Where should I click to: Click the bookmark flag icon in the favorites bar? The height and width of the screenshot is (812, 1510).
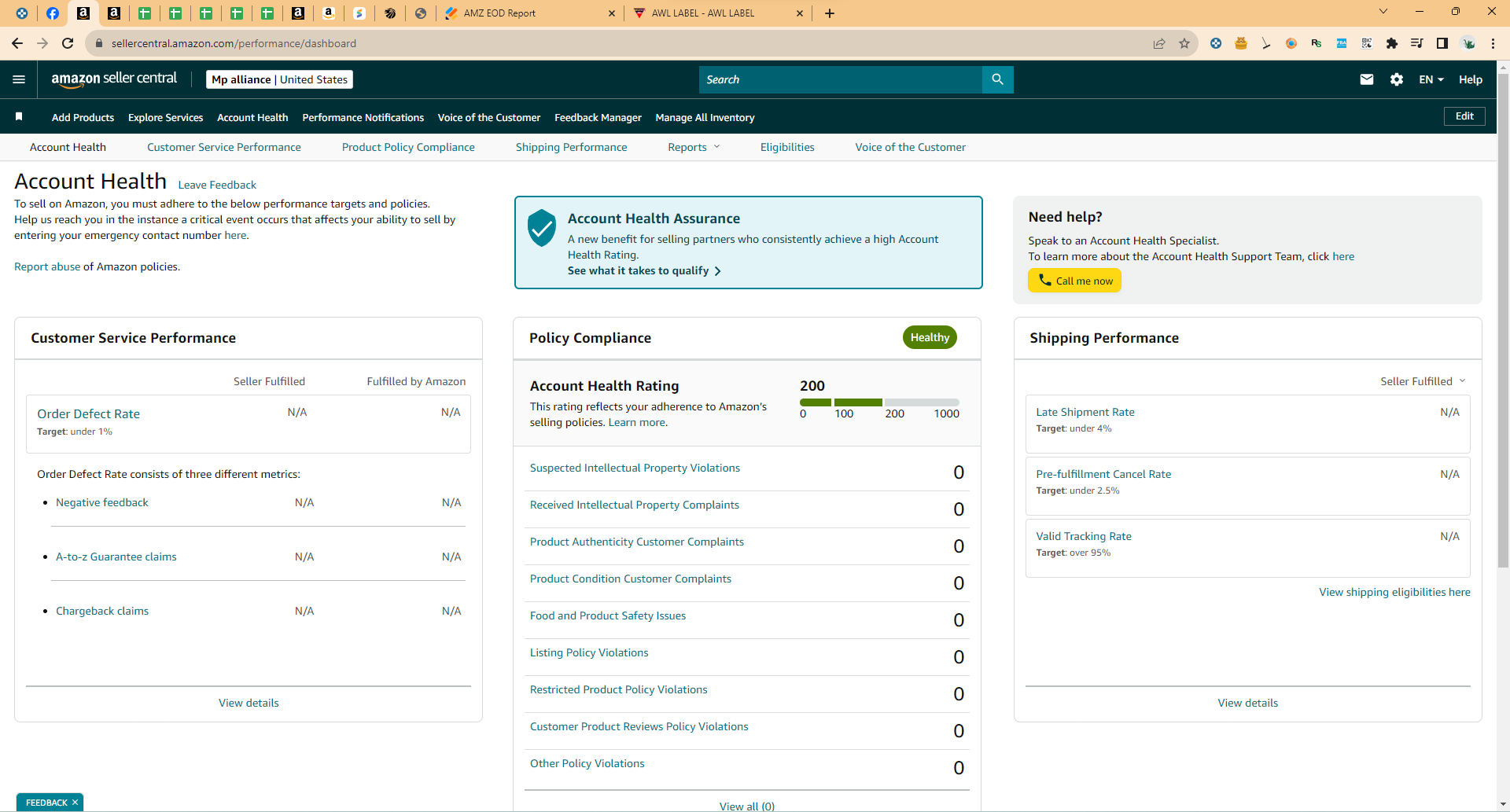pos(19,117)
